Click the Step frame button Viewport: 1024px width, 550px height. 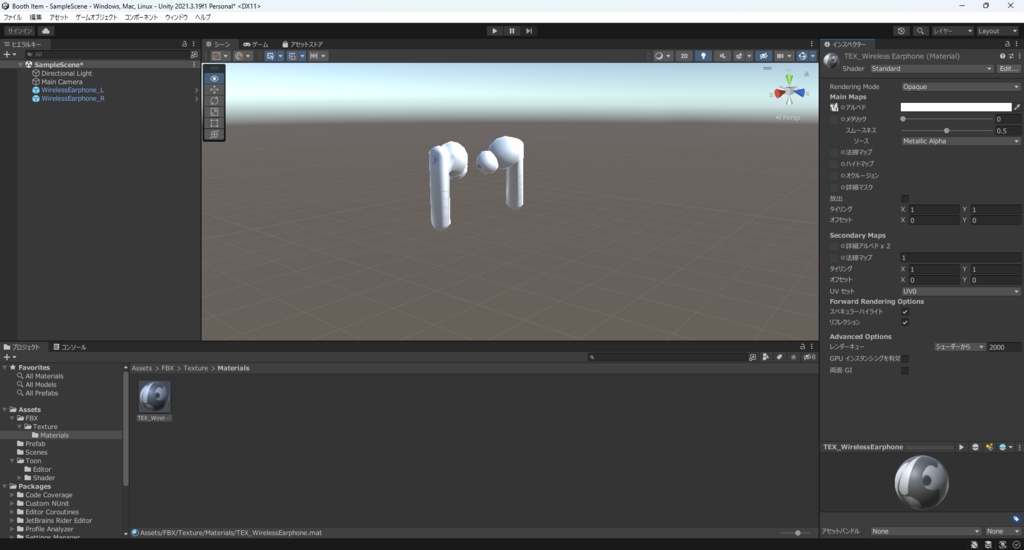529,31
